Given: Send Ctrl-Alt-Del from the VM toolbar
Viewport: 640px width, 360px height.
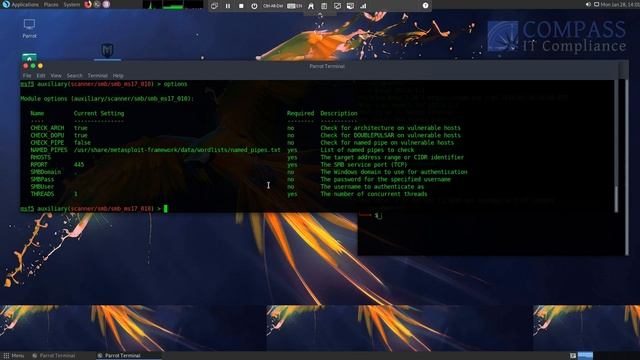Looking at the screenshot, I should [x=273, y=6].
